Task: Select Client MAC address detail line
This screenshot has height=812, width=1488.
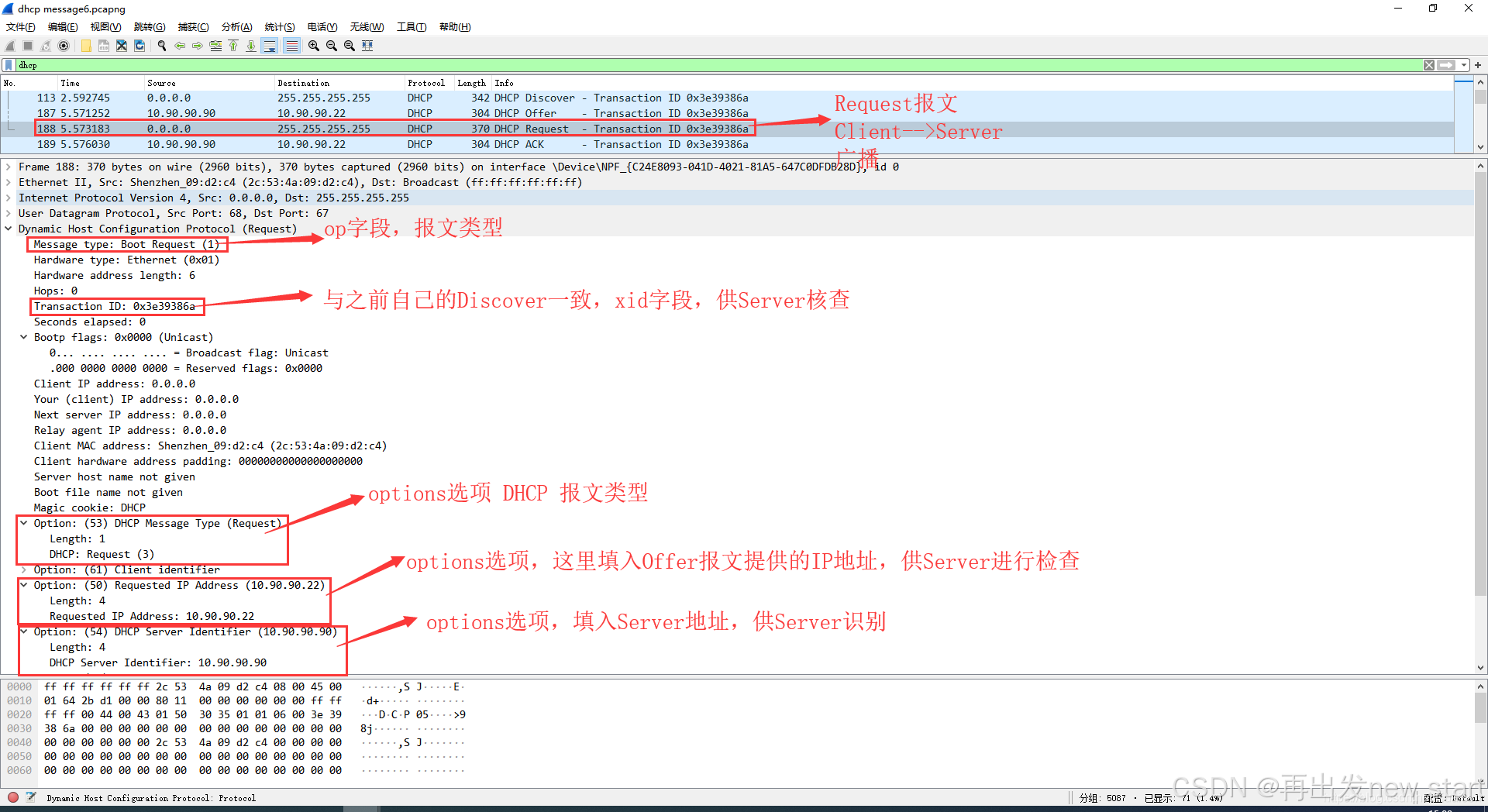Action: pos(210,446)
